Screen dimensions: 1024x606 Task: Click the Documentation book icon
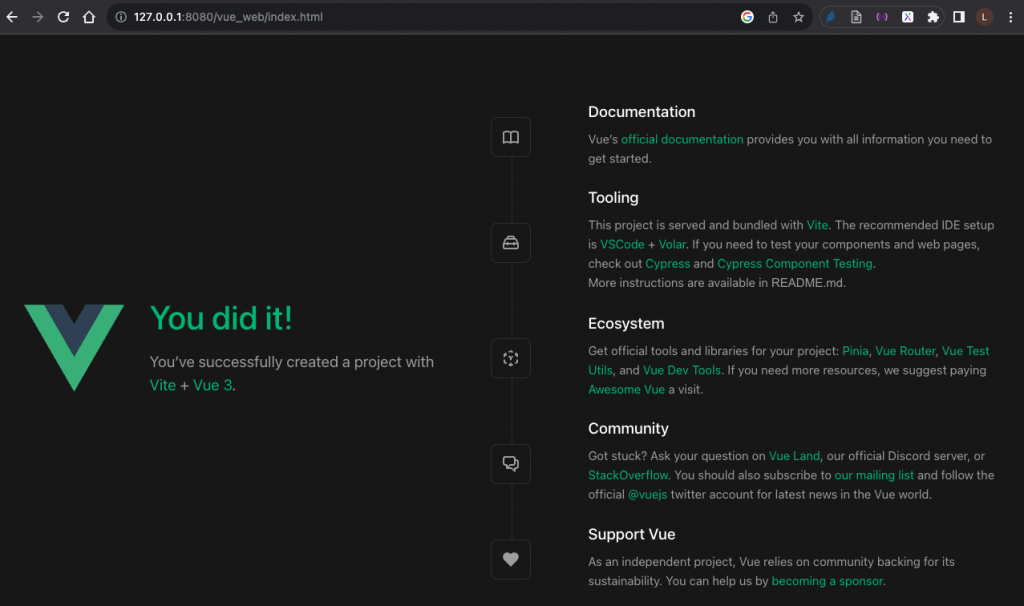tap(511, 137)
